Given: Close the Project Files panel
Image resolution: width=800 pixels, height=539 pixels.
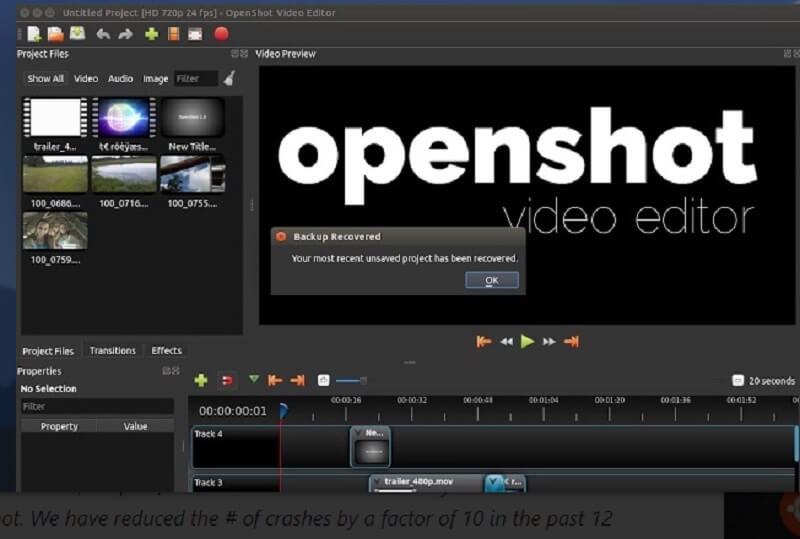Looking at the screenshot, I should tap(244, 54).
